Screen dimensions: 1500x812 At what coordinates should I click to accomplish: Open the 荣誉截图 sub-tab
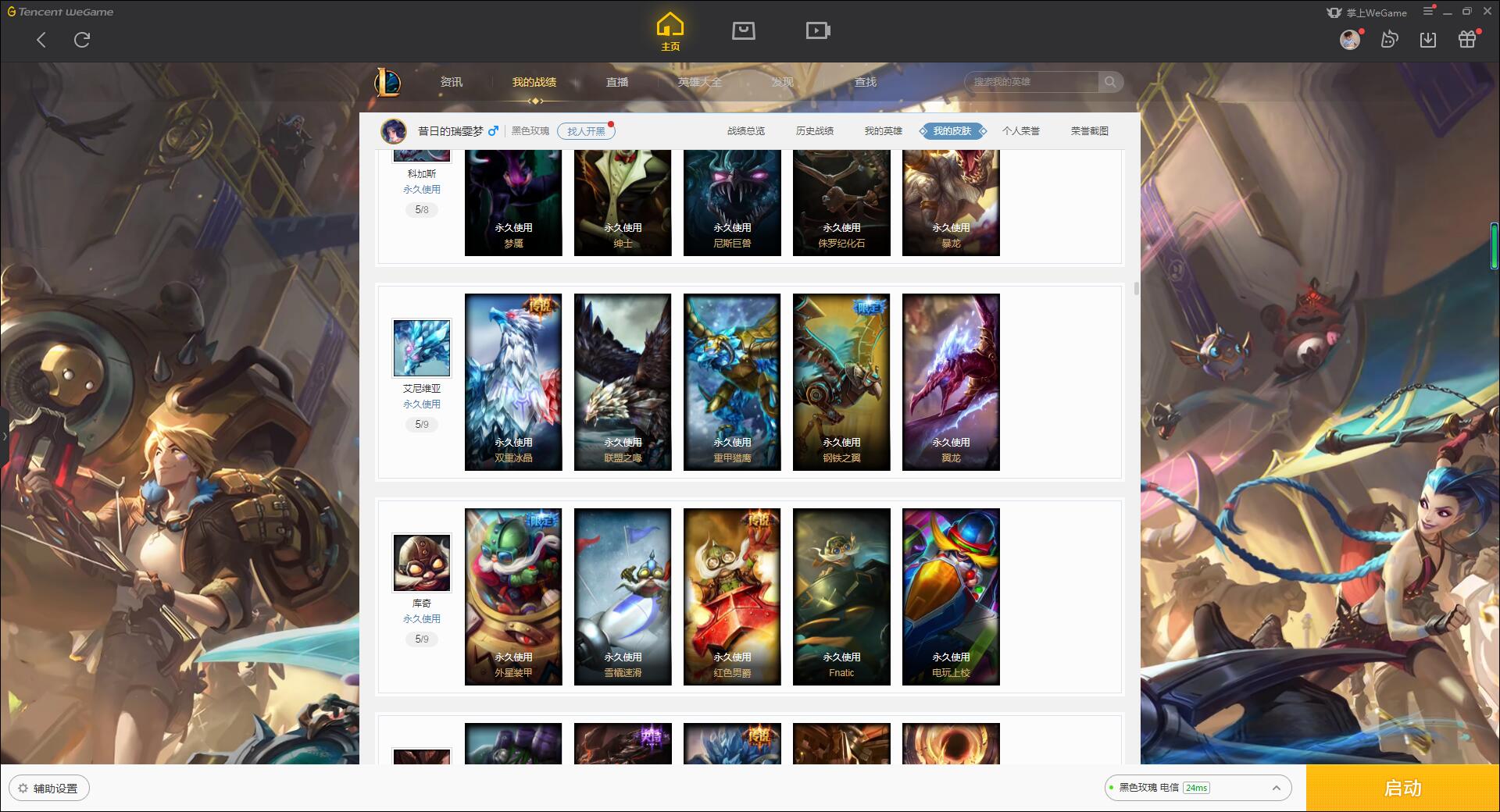point(1090,131)
